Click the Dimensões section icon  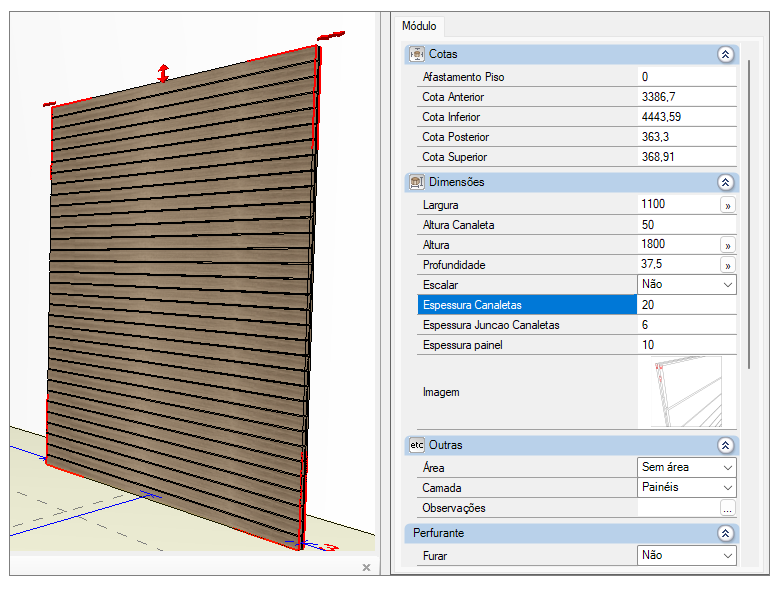(x=417, y=182)
